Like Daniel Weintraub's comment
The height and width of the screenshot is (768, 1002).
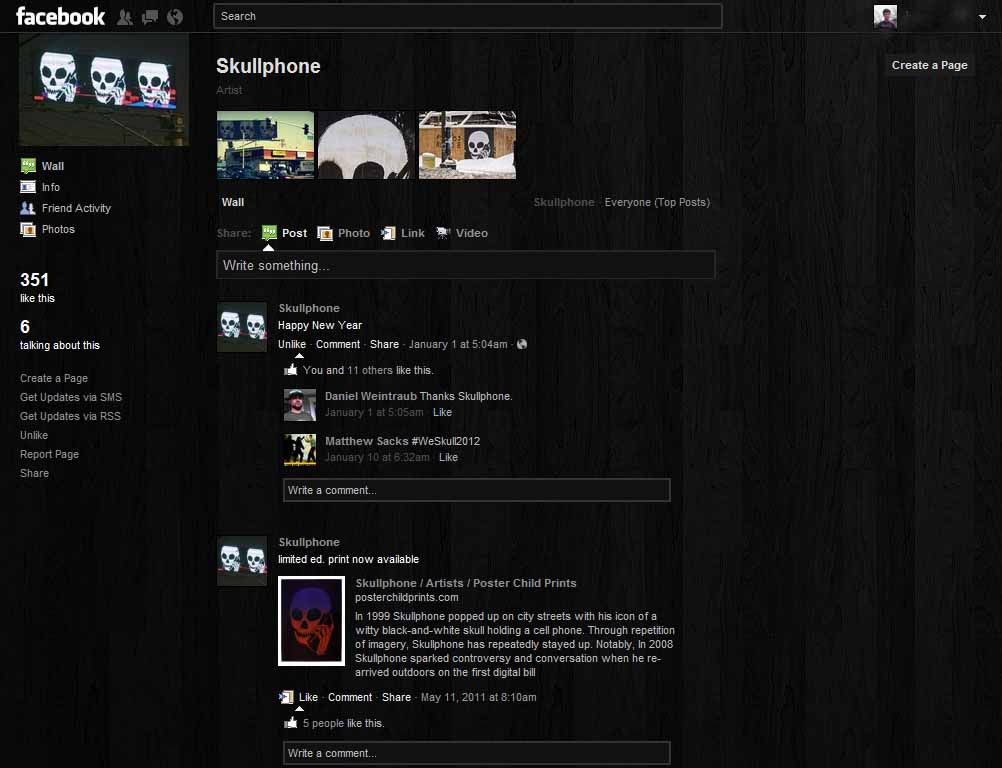442,413
